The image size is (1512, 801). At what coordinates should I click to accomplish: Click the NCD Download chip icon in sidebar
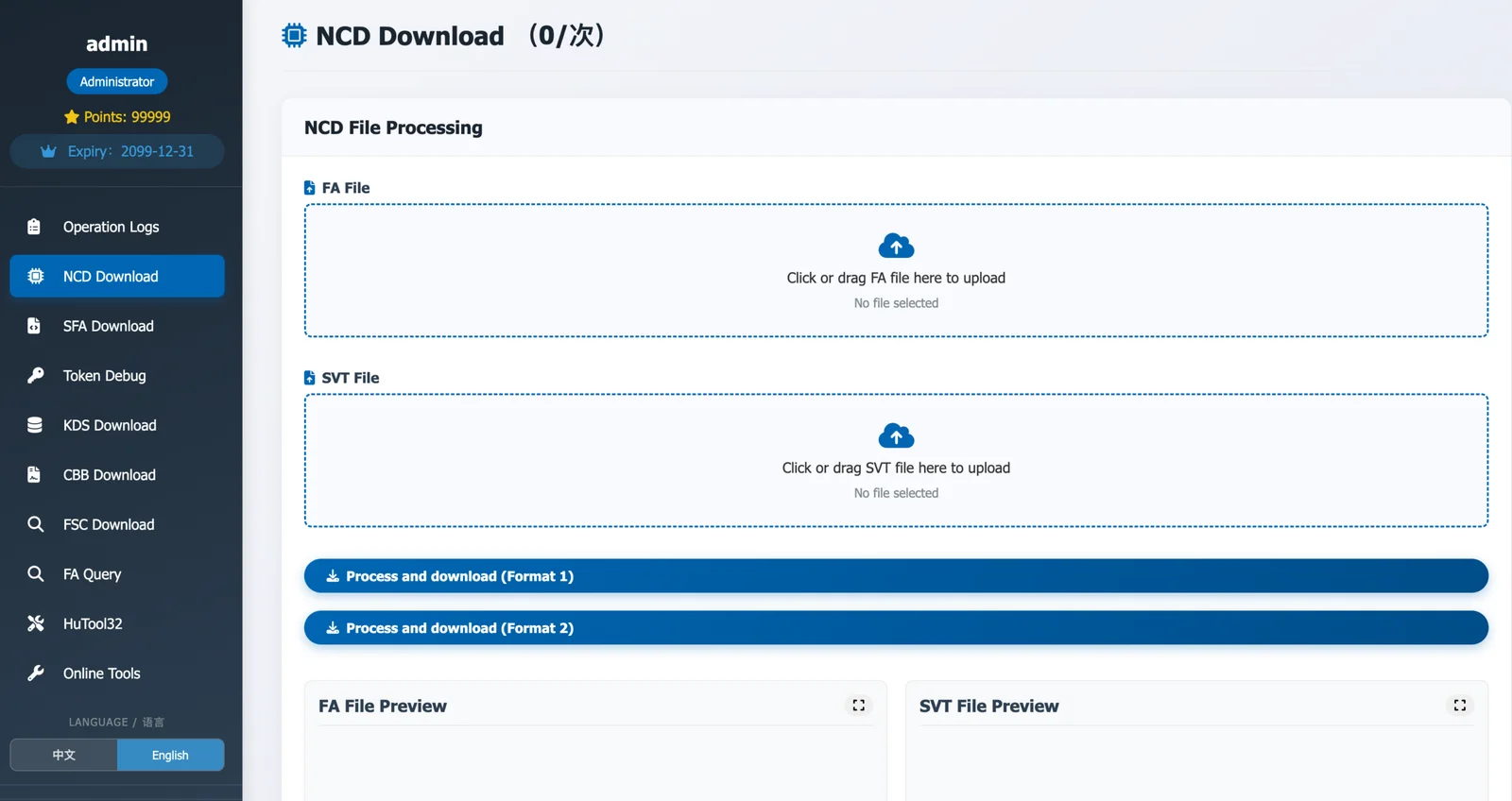click(x=36, y=276)
